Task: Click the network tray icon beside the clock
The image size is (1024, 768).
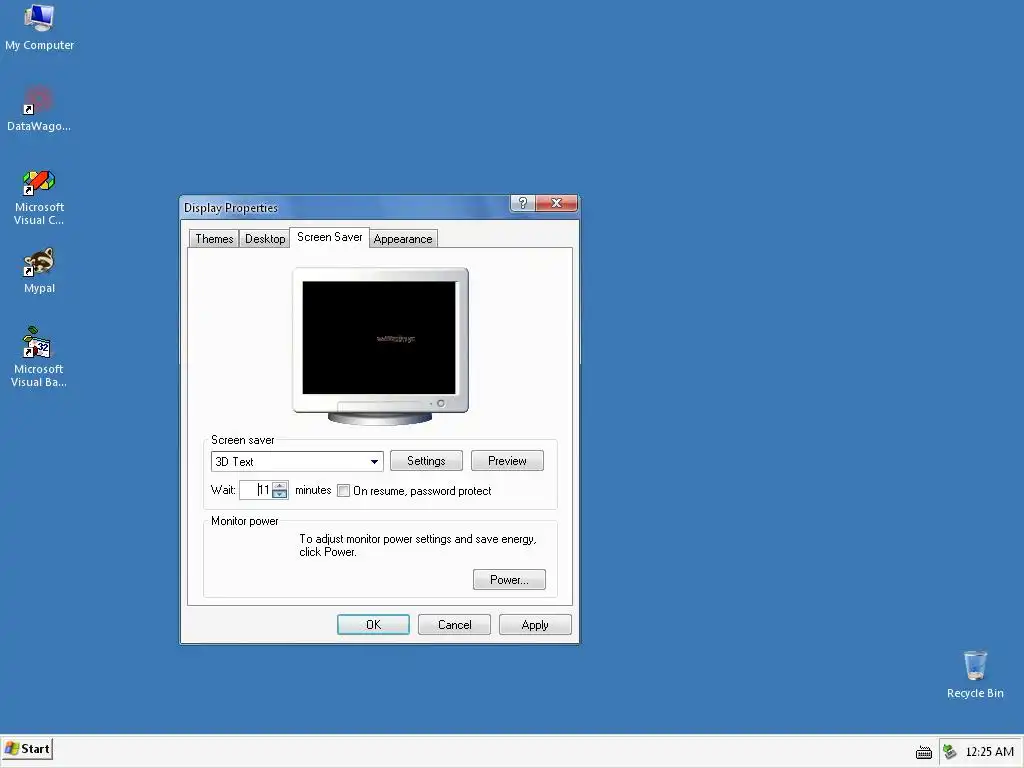Action: [x=950, y=752]
